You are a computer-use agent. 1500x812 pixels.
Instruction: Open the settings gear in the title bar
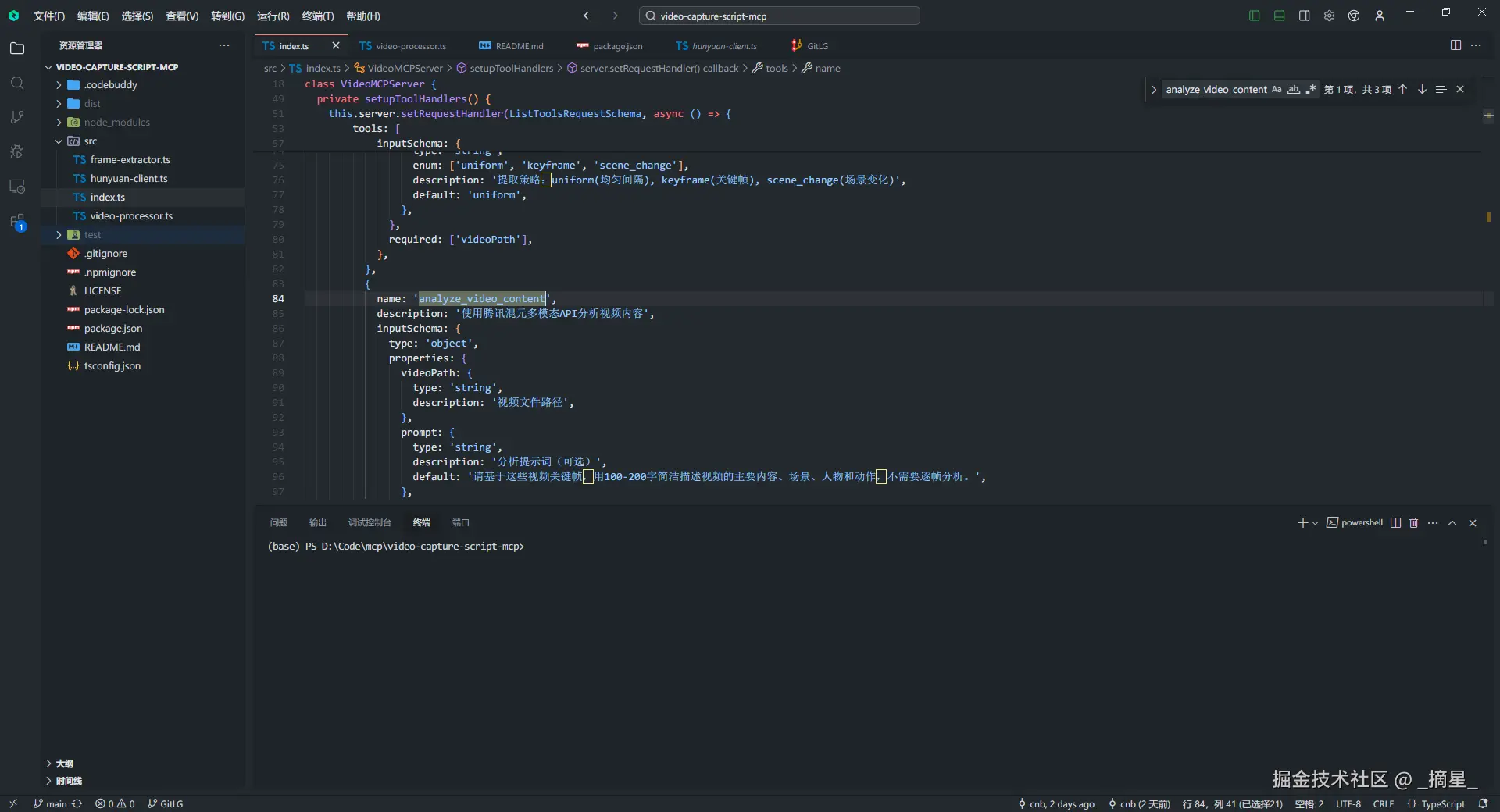[1329, 16]
